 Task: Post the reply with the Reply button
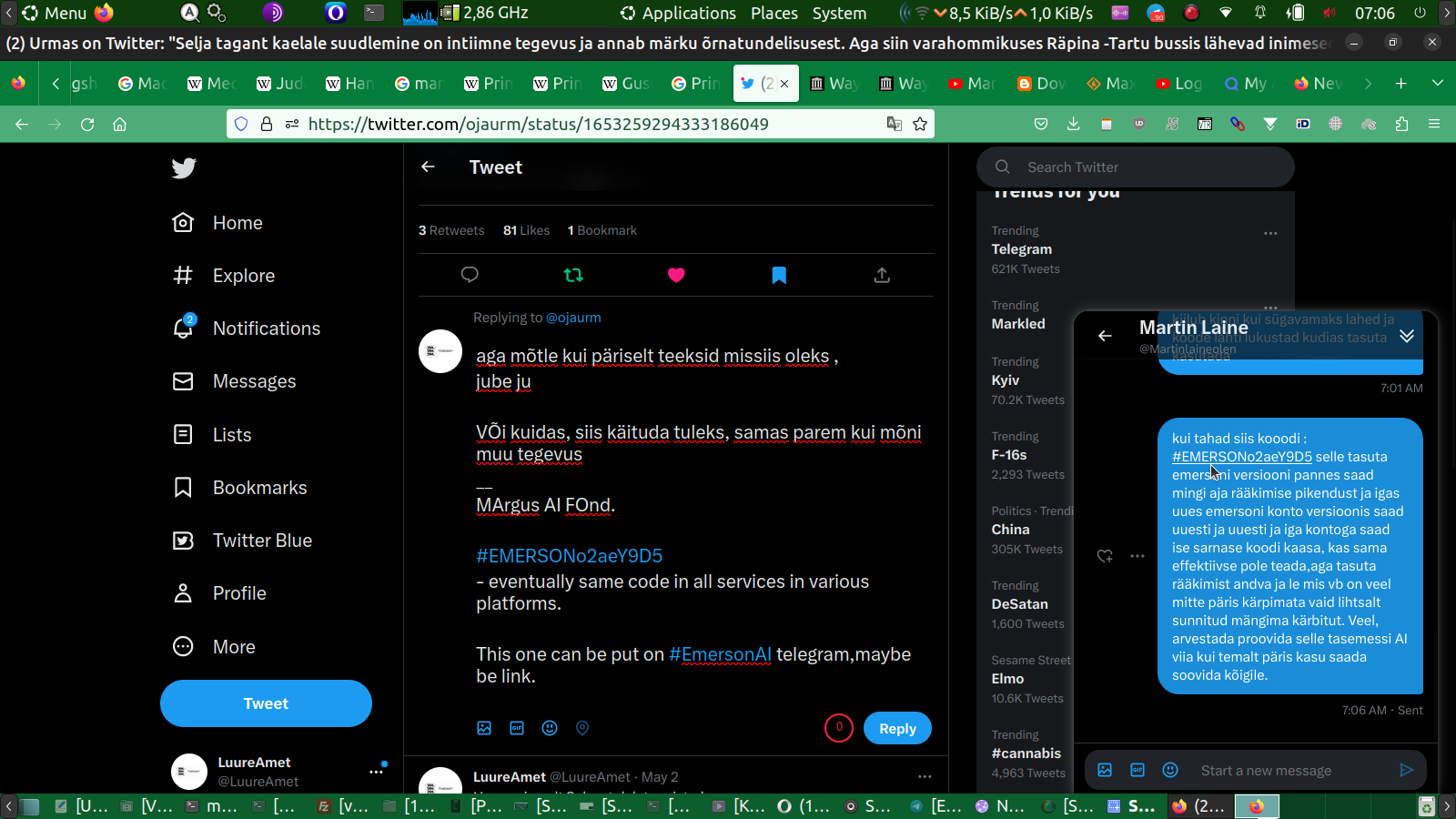pyautogui.click(x=897, y=728)
